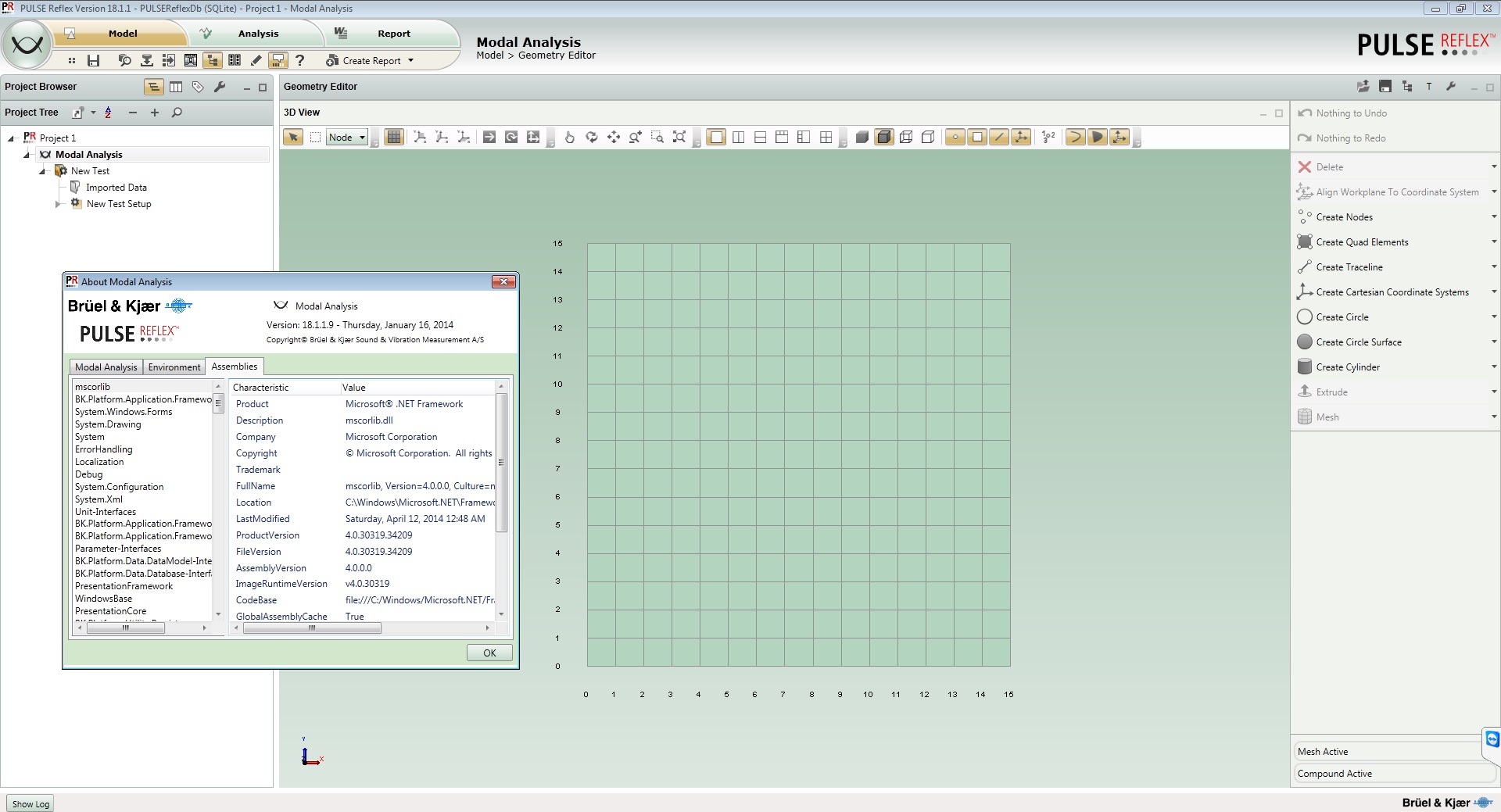Click the Show Log button
Image resolution: width=1501 pixels, height=812 pixels.
click(x=30, y=803)
